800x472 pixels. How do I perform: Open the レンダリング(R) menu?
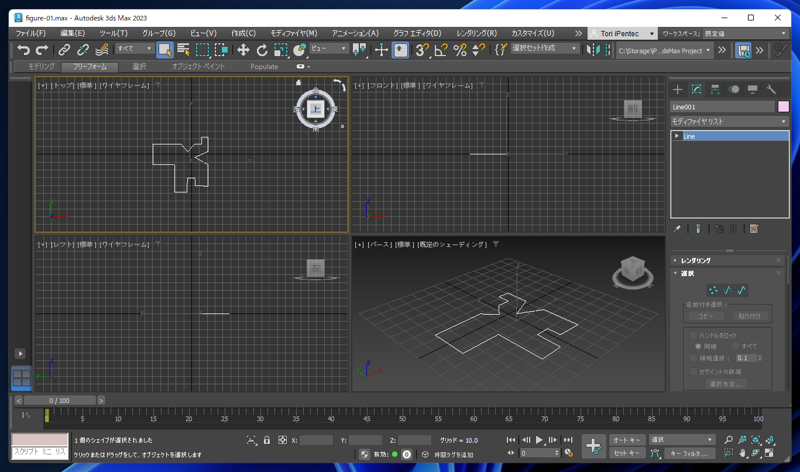[477, 33]
